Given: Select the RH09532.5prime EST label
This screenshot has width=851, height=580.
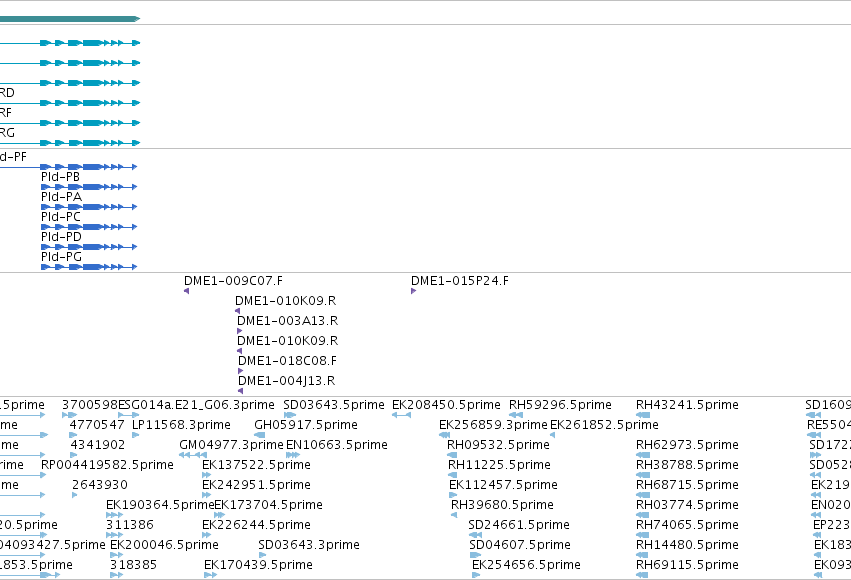Looking at the screenshot, I should tap(498, 445).
